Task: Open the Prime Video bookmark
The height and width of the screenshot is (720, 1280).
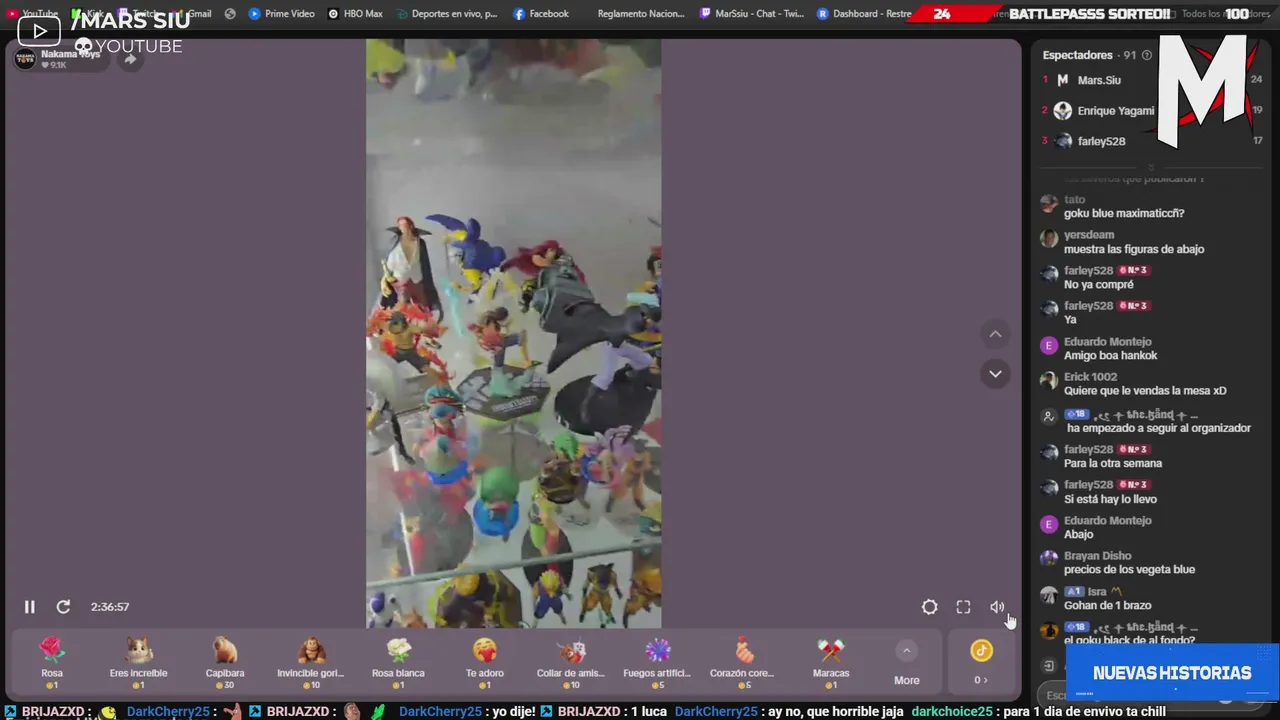Action: tap(281, 14)
